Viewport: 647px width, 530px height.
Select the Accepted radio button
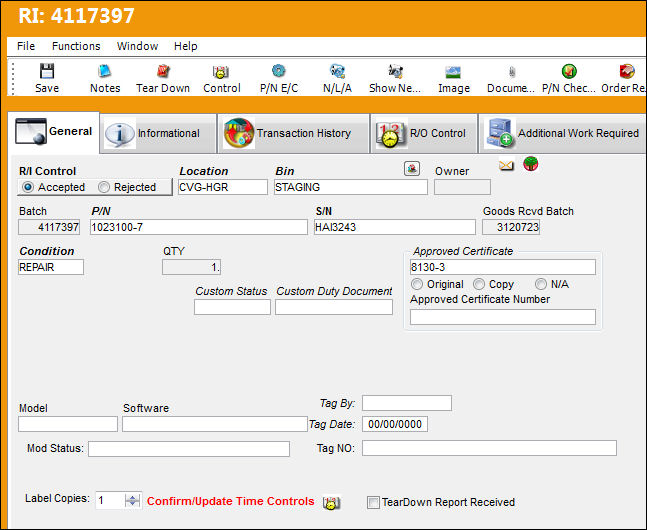[x=28, y=187]
